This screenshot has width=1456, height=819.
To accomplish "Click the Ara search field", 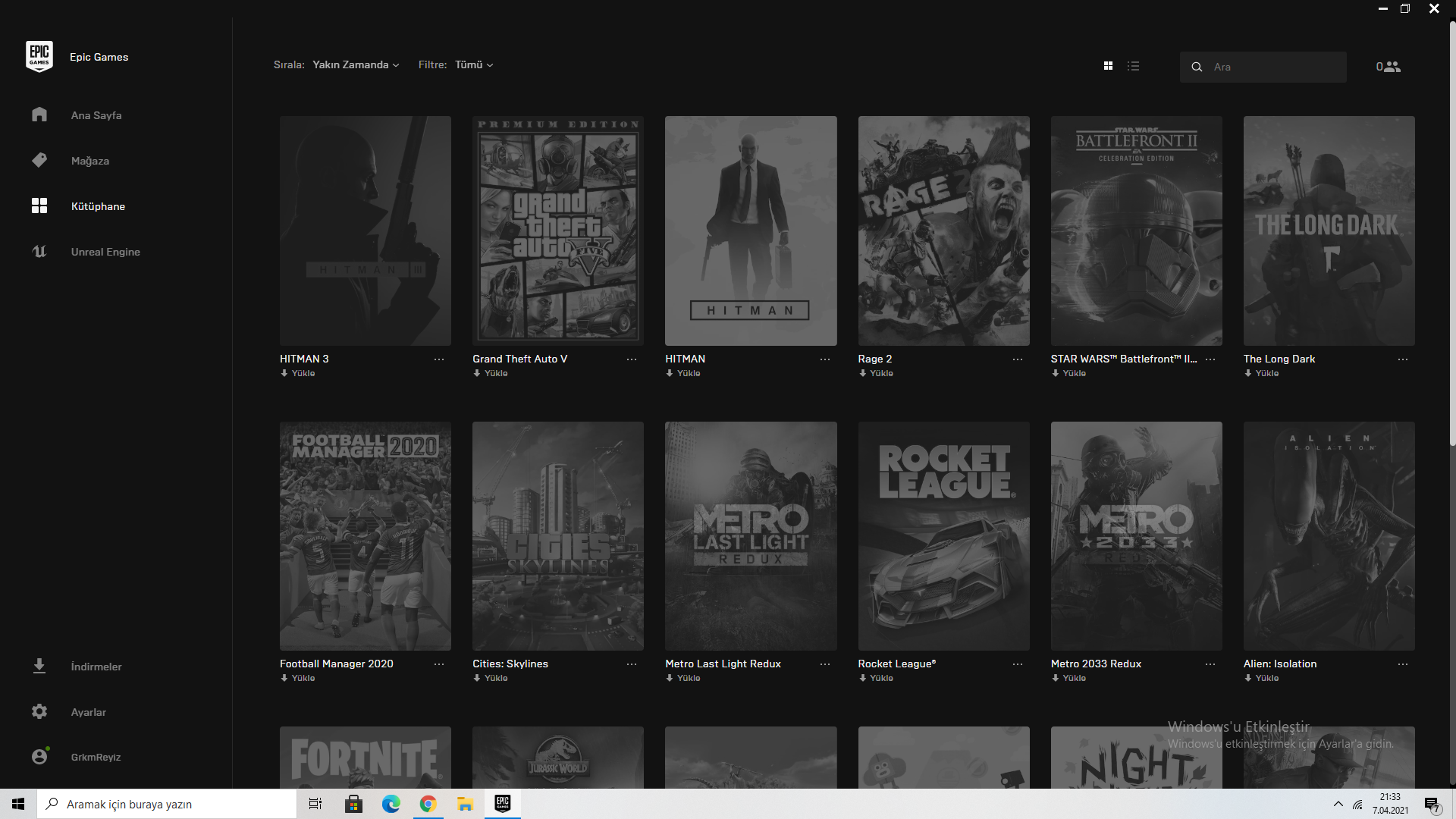I will (1274, 67).
